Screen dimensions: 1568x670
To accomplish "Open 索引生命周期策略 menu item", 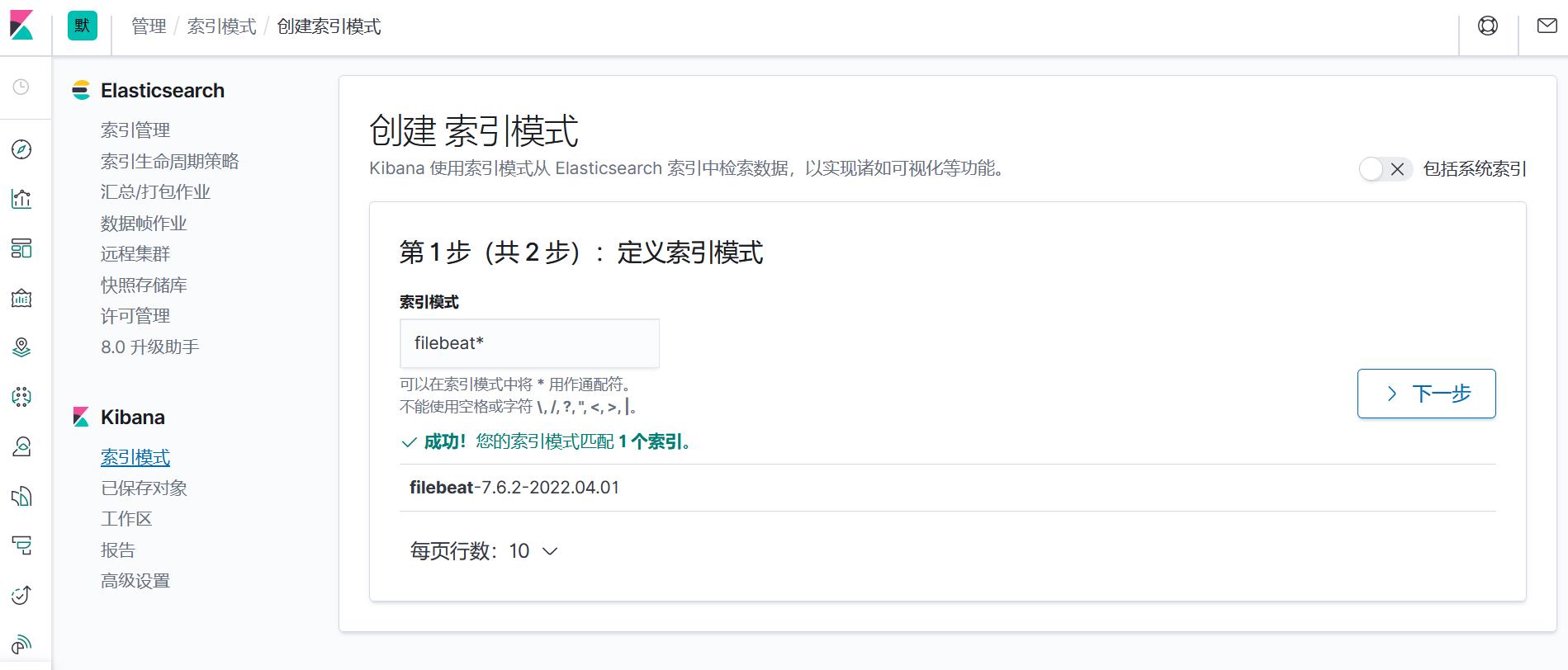I will tap(170, 161).
